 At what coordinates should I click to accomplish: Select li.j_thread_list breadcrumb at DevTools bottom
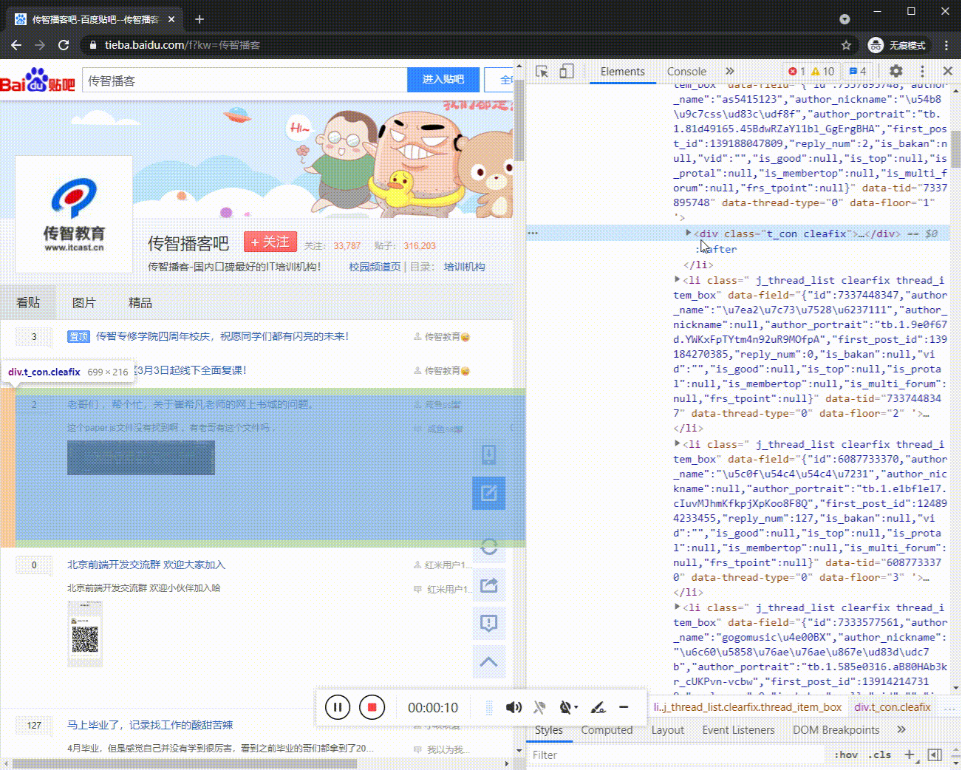[747, 707]
